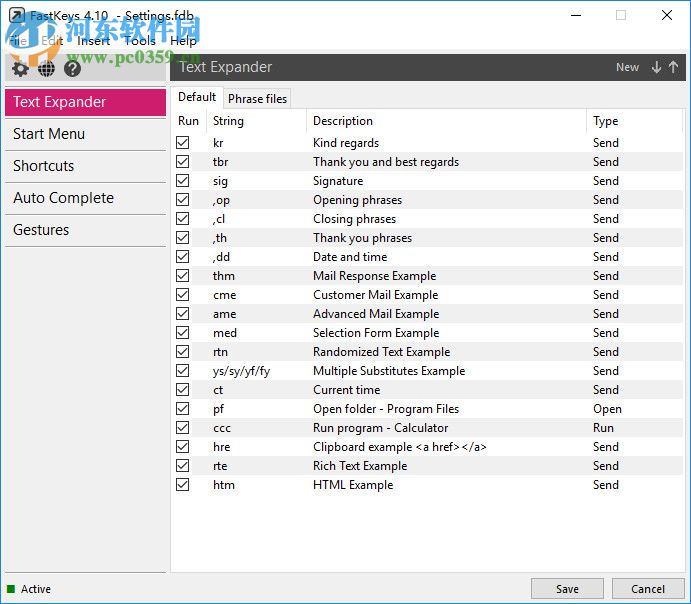The height and width of the screenshot is (604, 691).
Task: Click the green Active status indicator
Action: pyautogui.click(x=11, y=589)
